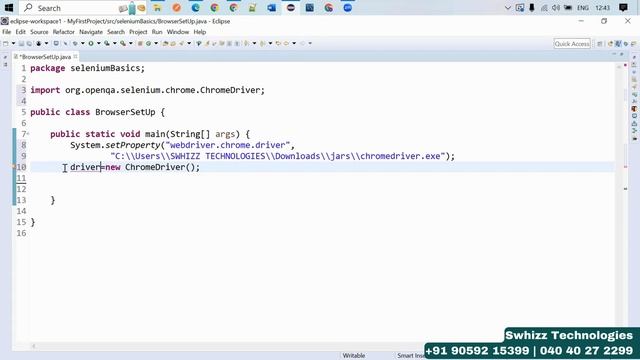Viewport: 640px width, 360px height.
Task: Click the chromedriver.exe path string on line 9
Action: (x=278, y=156)
